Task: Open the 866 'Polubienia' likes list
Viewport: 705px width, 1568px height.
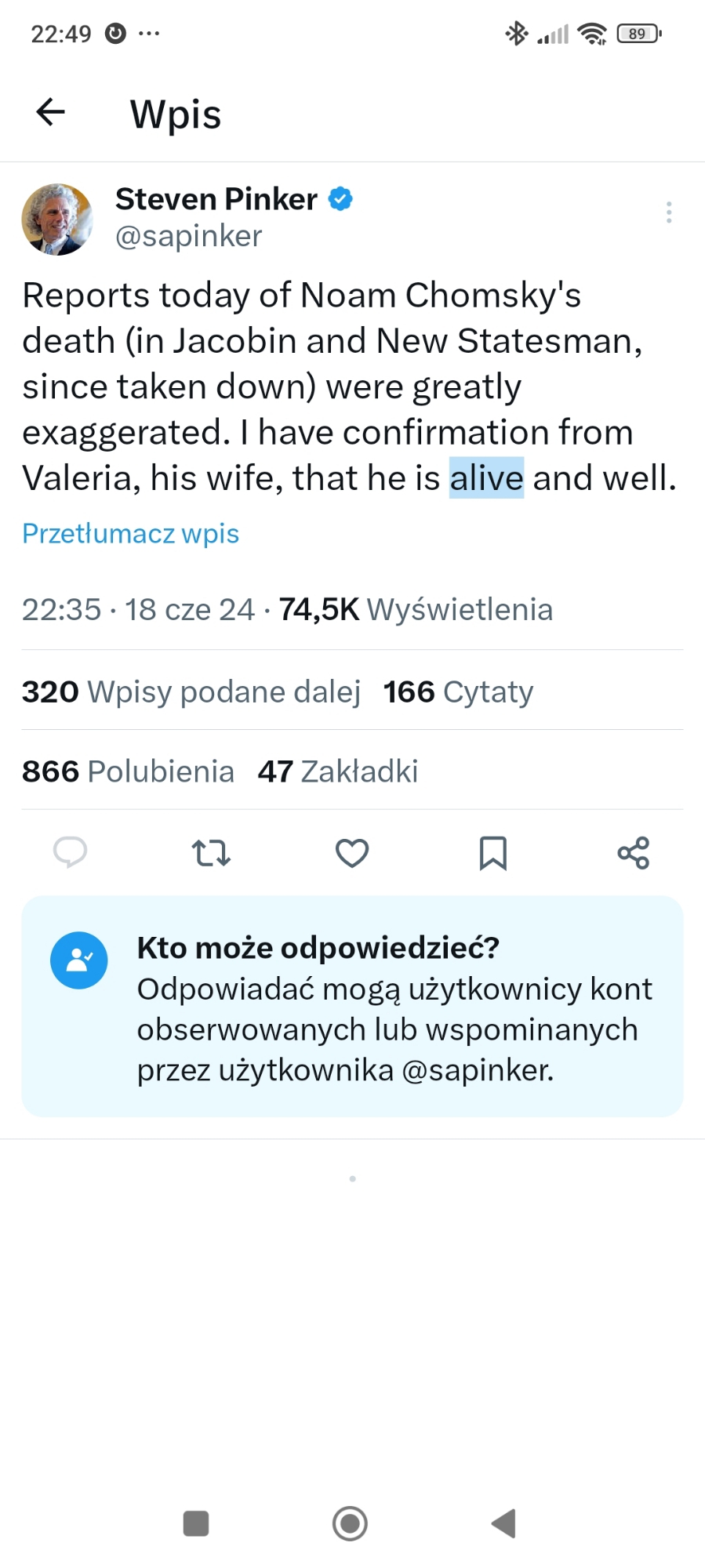Action: (128, 771)
